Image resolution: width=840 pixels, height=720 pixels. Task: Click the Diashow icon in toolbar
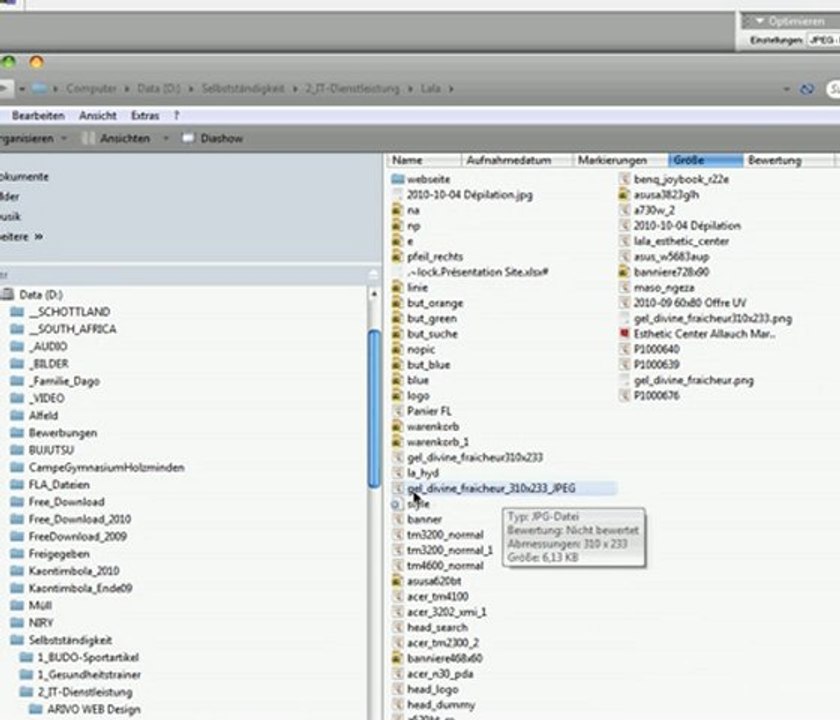coord(188,138)
